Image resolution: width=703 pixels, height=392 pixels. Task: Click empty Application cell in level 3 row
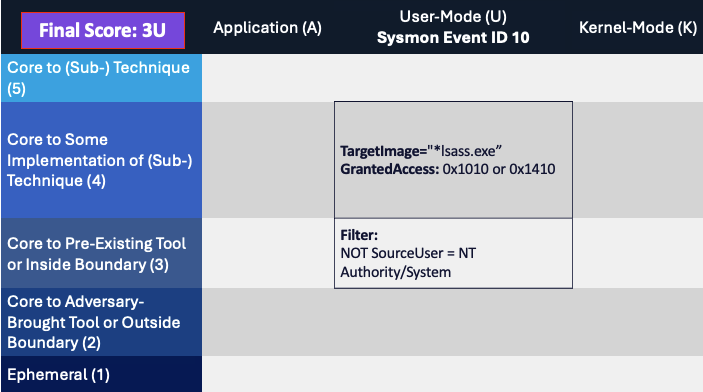point(268,253)
